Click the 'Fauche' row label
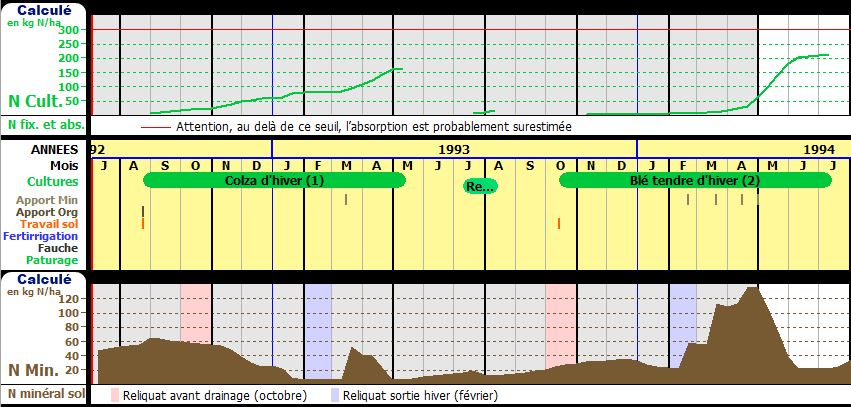 tap(58, 248)
